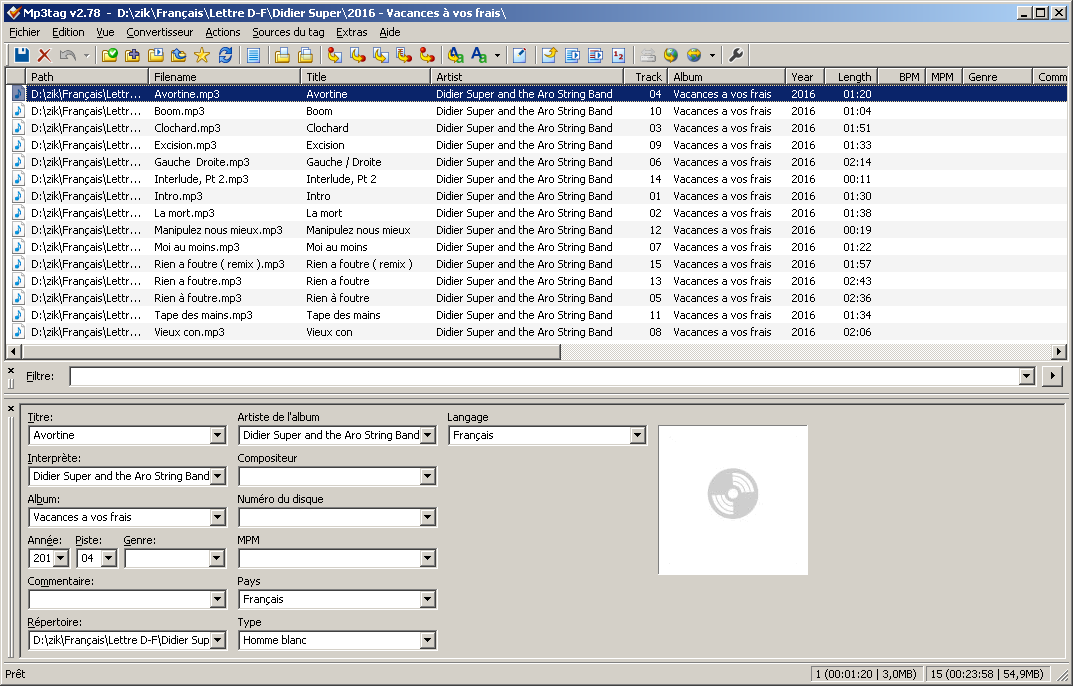The height and width of the screenshot is (686, 1073).
Task: Focus the Commentaire field
Action: pos(120,600)
